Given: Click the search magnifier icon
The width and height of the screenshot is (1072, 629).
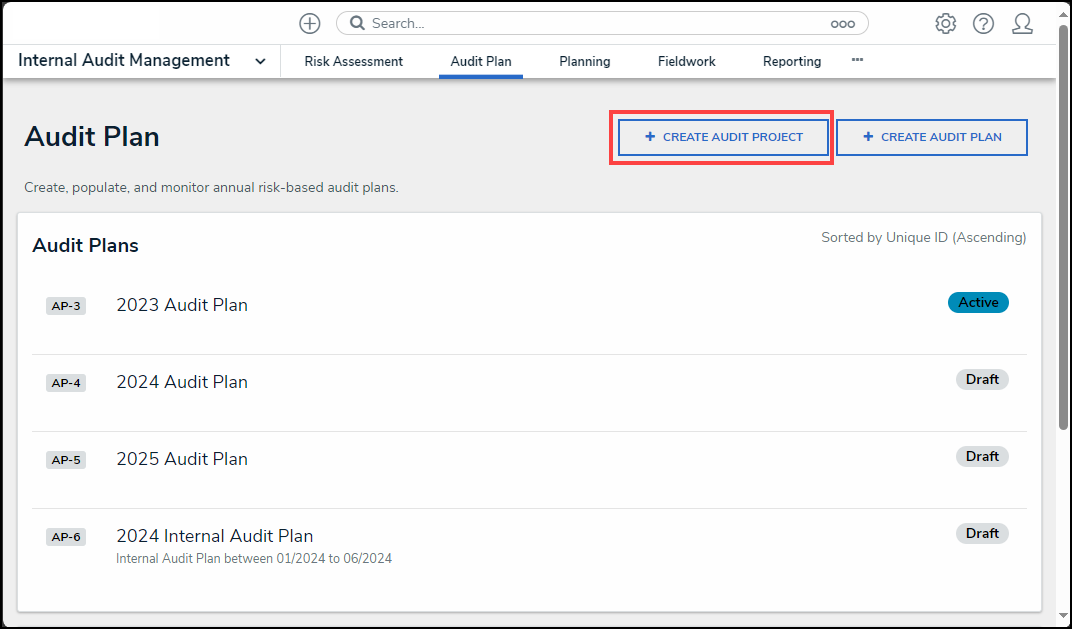Looking at the screenshot, I should pyautogui.click(x=357, y=23).
